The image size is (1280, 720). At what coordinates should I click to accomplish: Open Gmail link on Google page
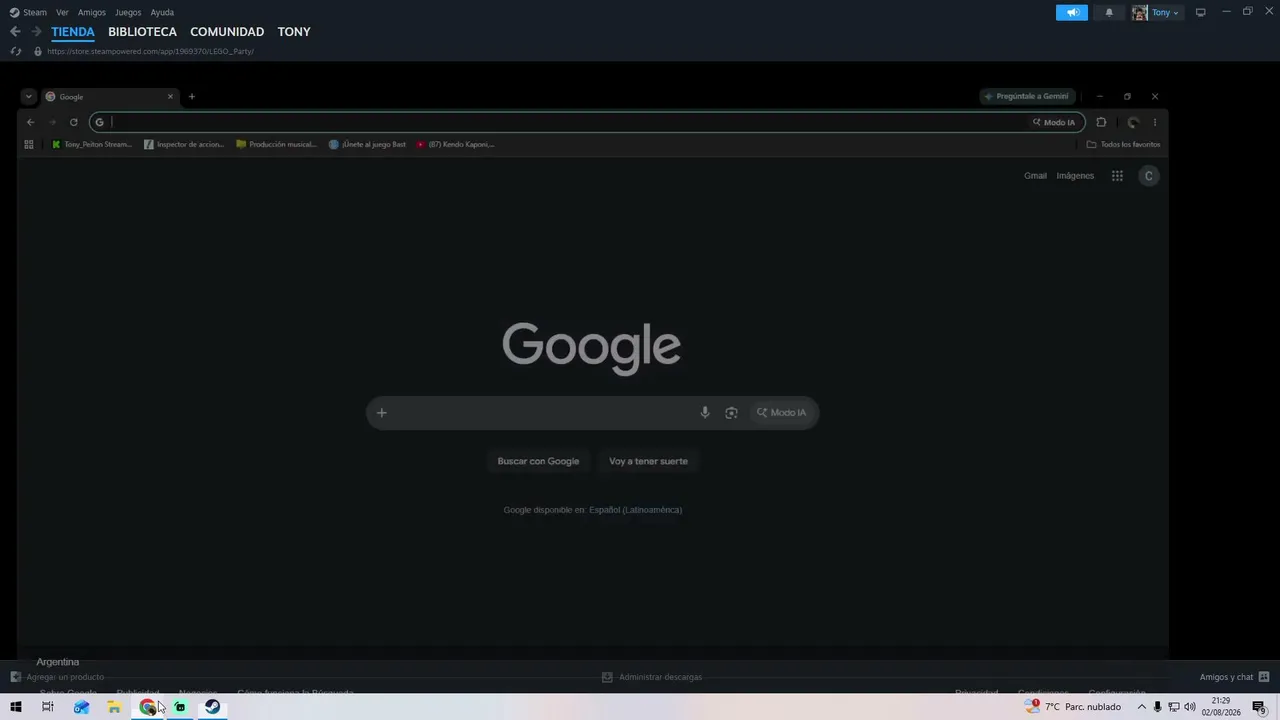(x=1035, y=176)
